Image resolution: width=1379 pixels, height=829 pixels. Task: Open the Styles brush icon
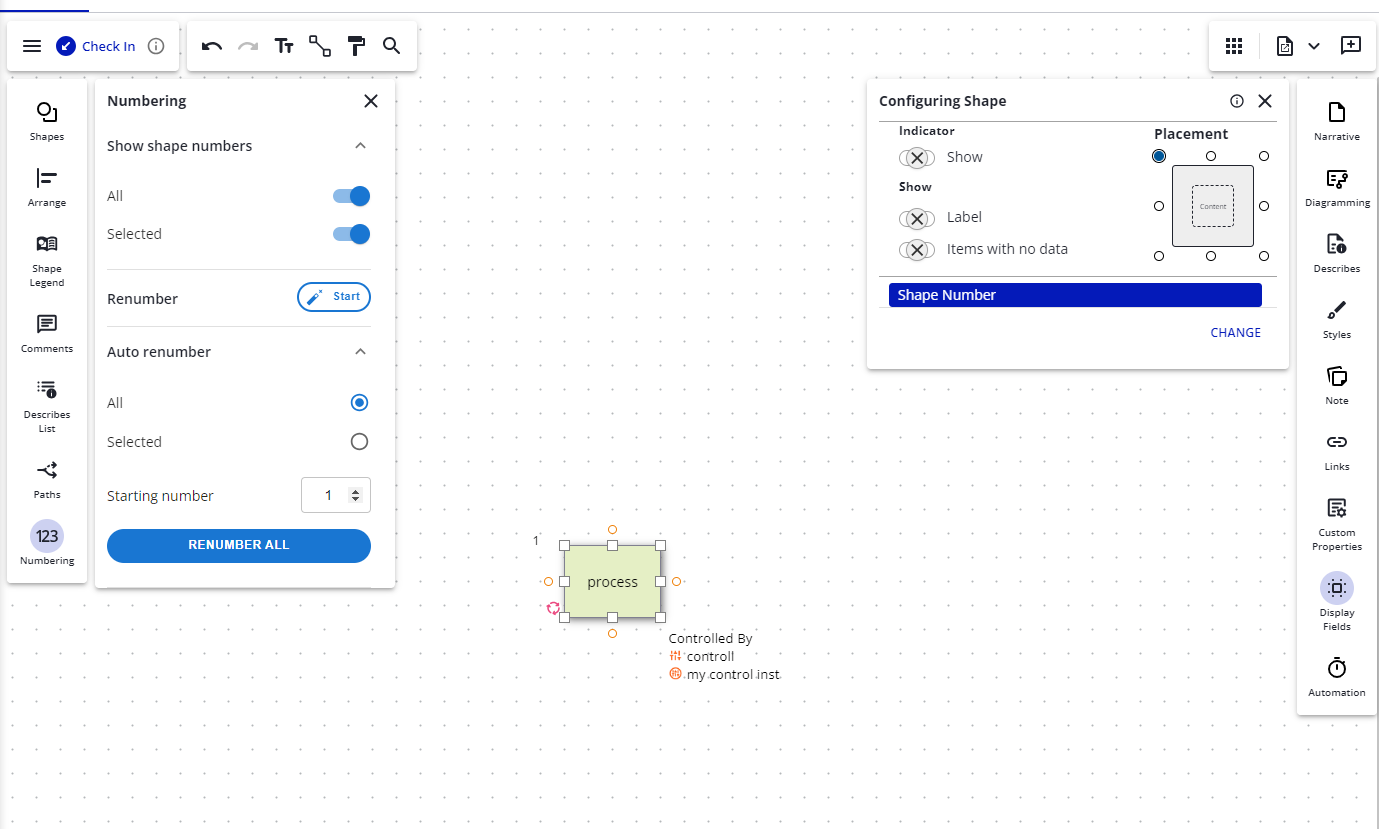[x=1336, y=311]
